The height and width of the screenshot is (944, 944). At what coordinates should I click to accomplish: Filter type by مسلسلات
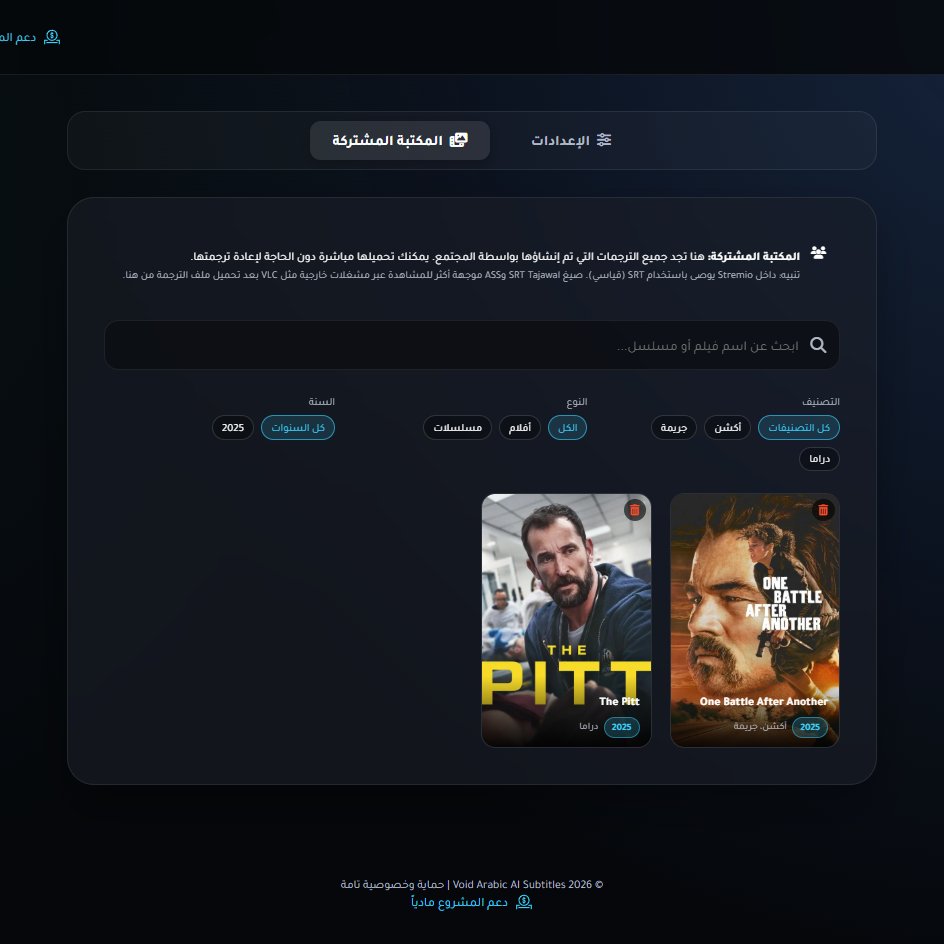point(458,427)
